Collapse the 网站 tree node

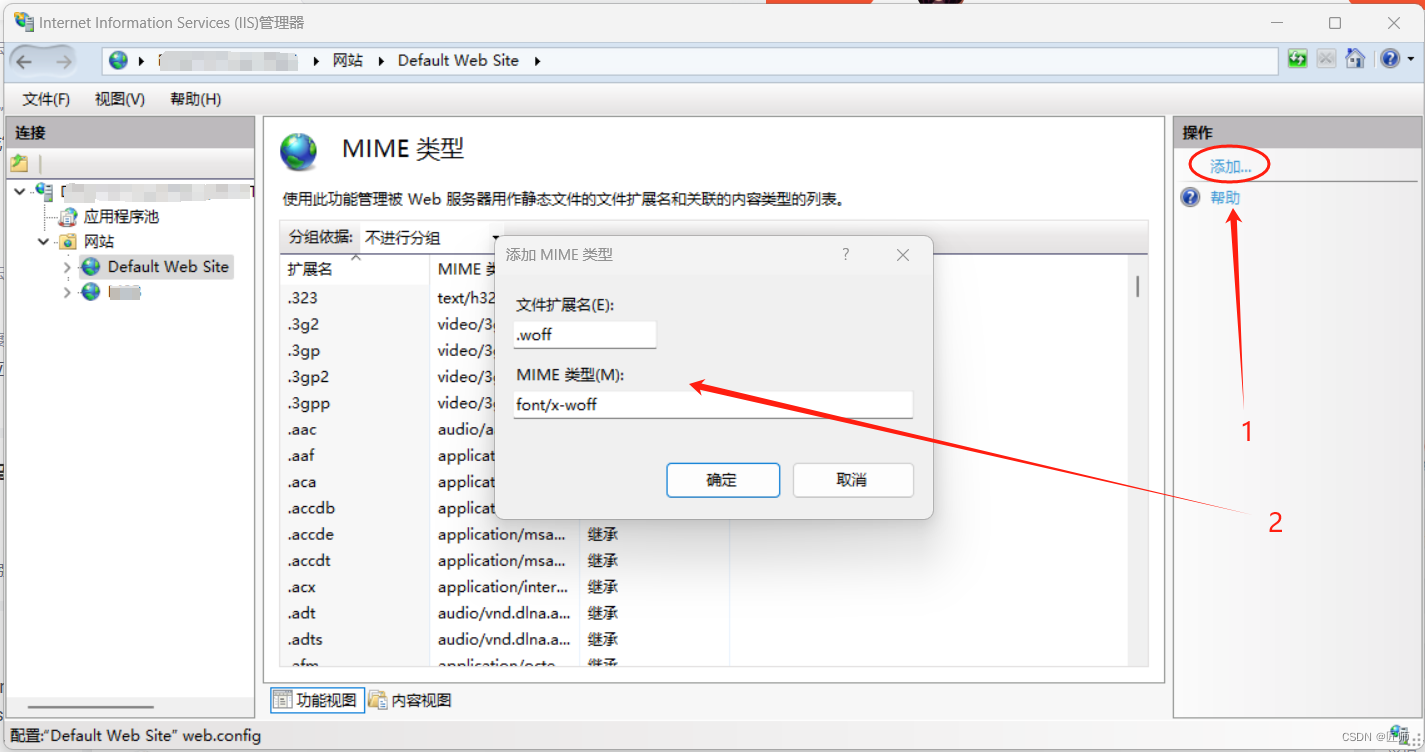[x=44, y=241]
